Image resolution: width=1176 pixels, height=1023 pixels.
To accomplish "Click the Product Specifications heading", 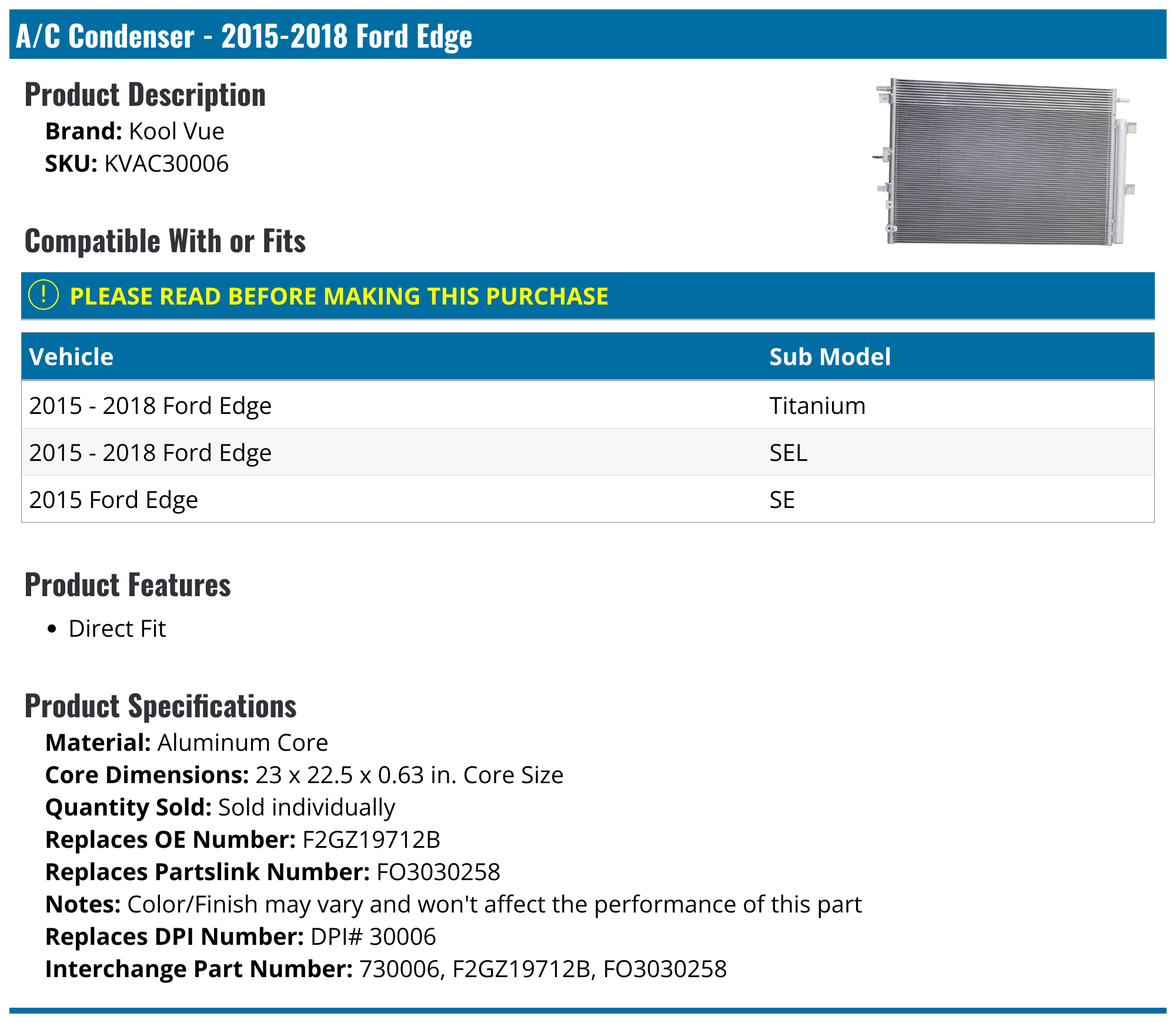I will tap(161, 706).
